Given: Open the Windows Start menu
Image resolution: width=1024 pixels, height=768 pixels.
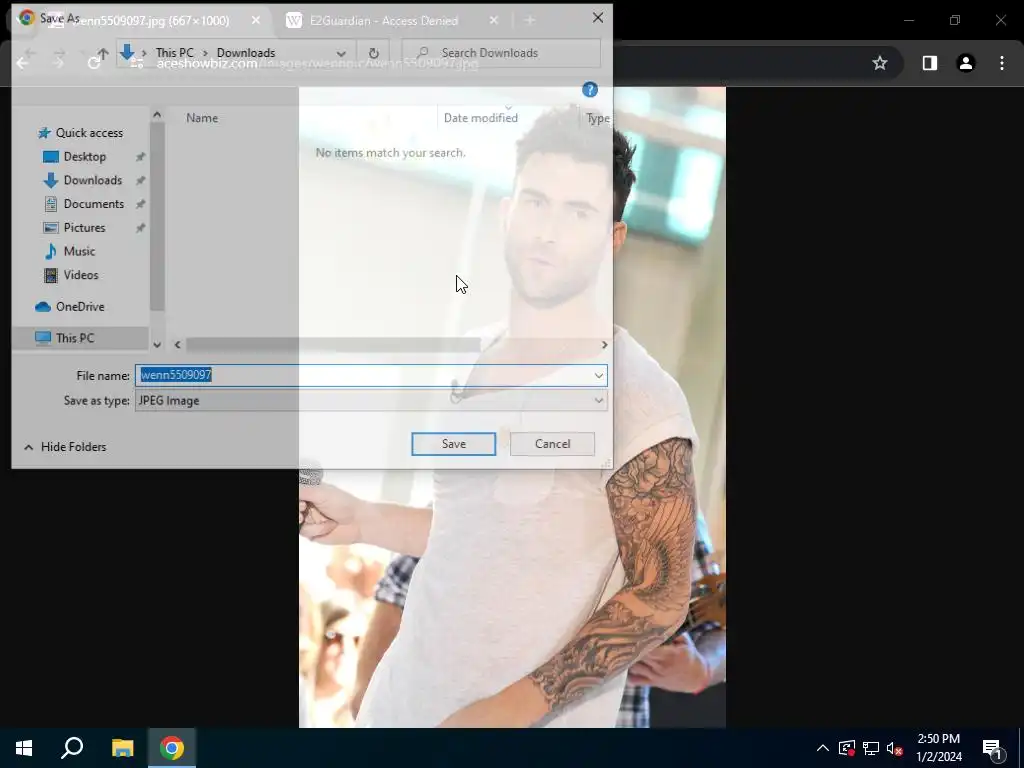Looking at the screenshot, I should point(24,748).
